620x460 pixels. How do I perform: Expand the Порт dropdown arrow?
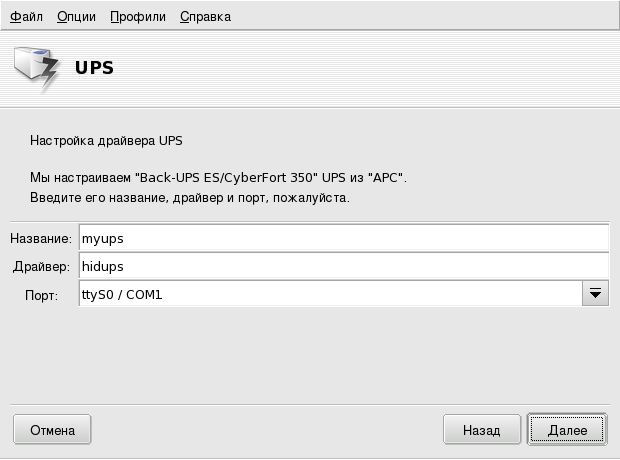coord(596,294)
